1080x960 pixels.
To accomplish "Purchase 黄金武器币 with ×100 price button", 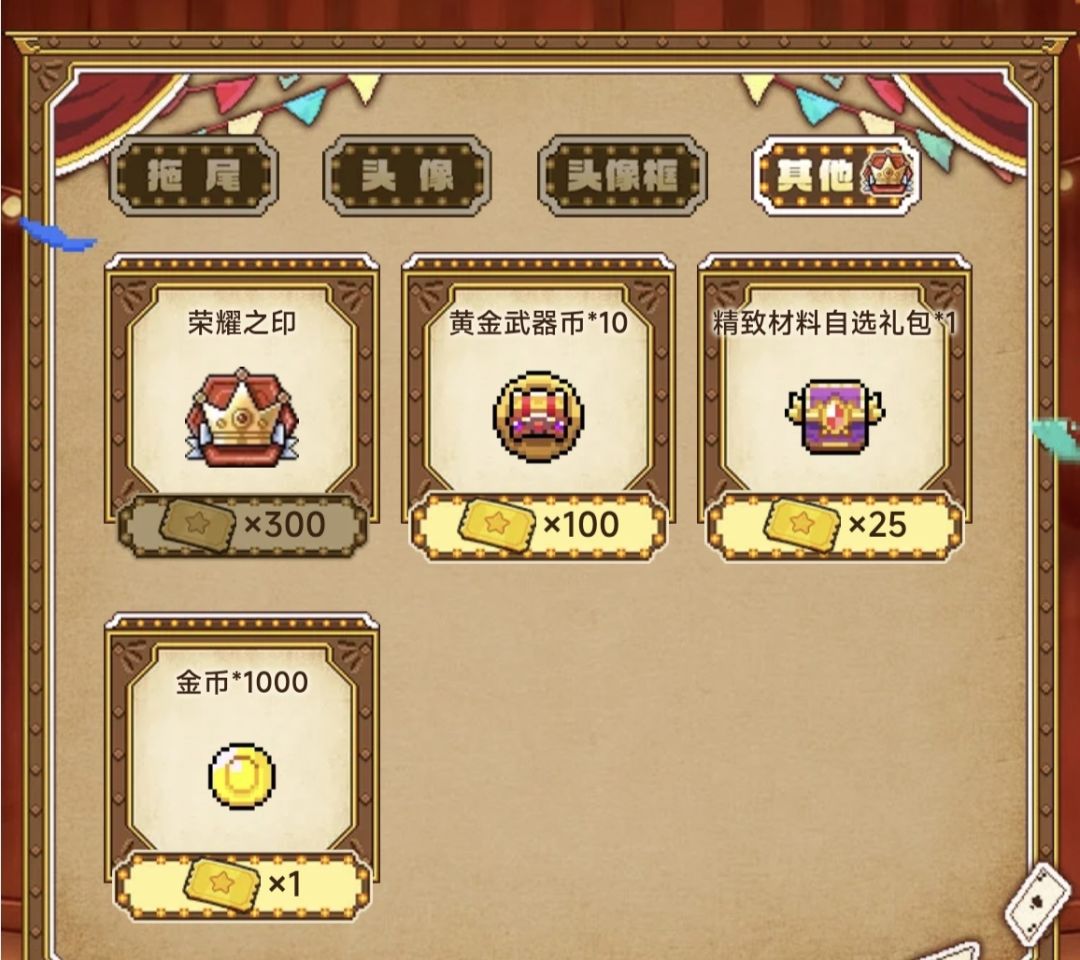I will click(539, 525).
